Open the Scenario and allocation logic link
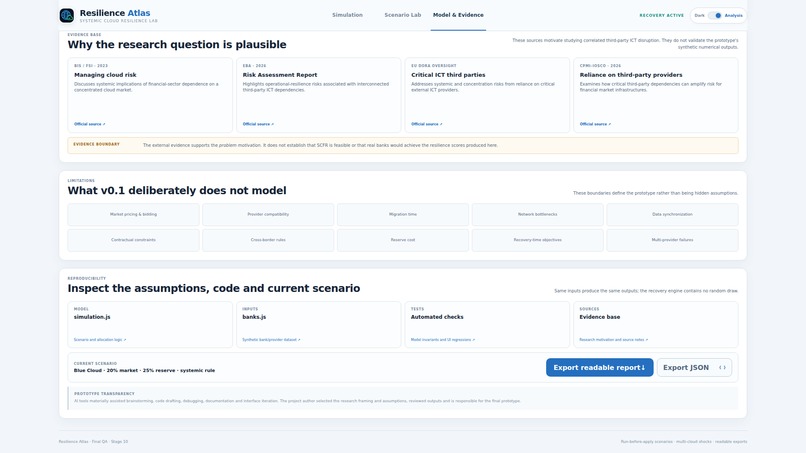The width and height of the screenshot is (806, 453). pyautogui.click(x=100, y=340)
